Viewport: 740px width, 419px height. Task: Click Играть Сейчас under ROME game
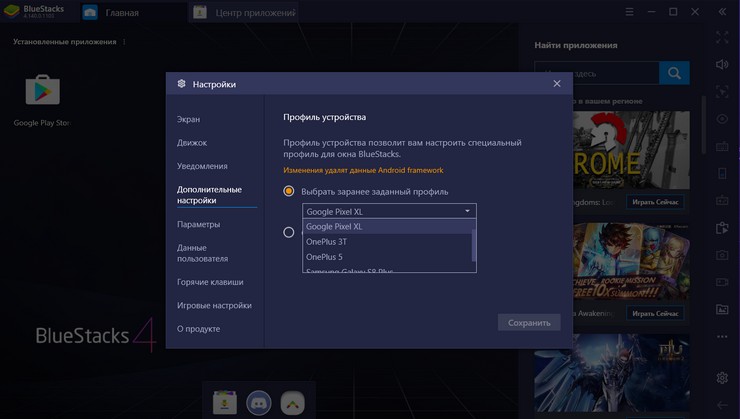[655, 202]
